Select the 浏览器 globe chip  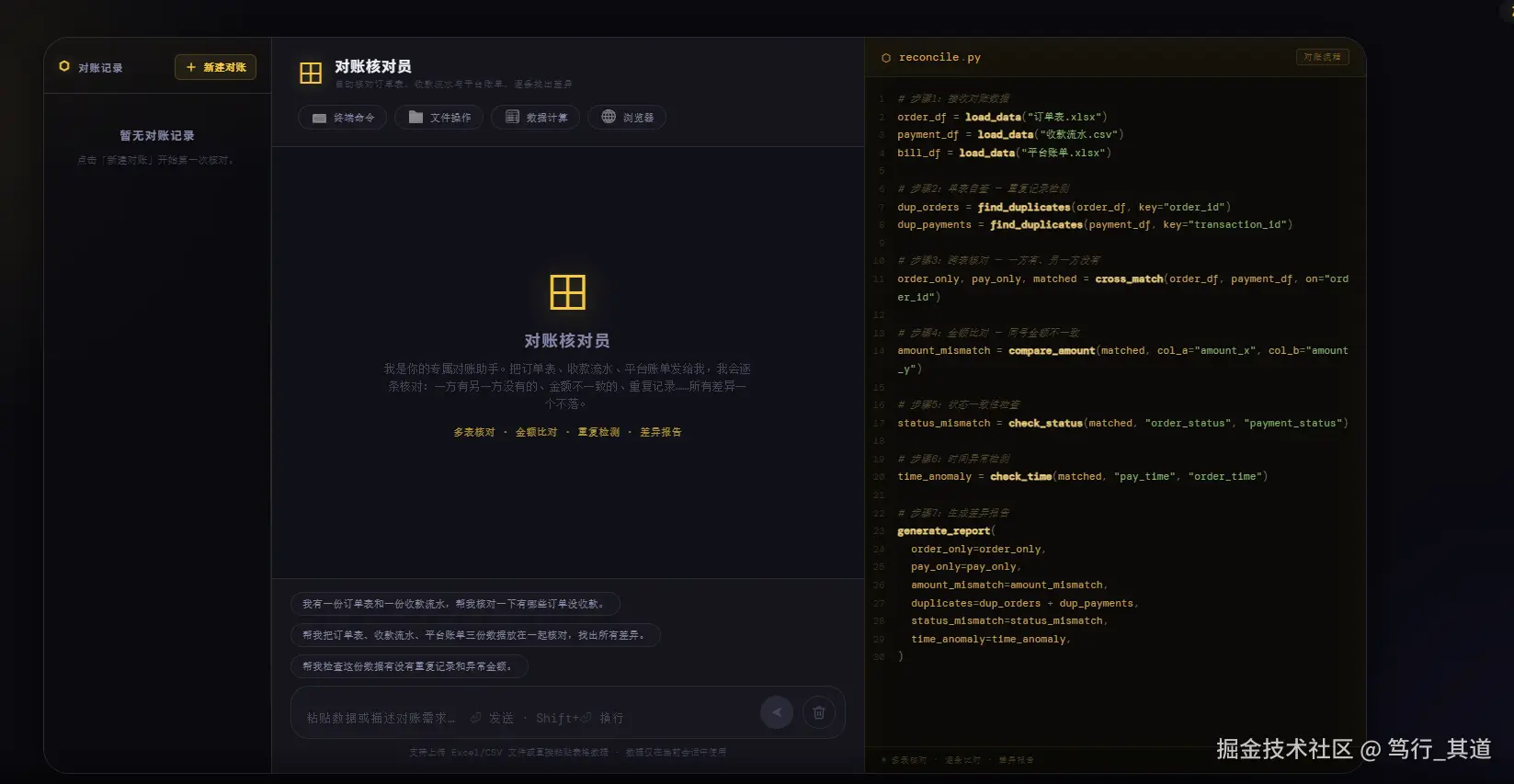(x=627, y=118)
